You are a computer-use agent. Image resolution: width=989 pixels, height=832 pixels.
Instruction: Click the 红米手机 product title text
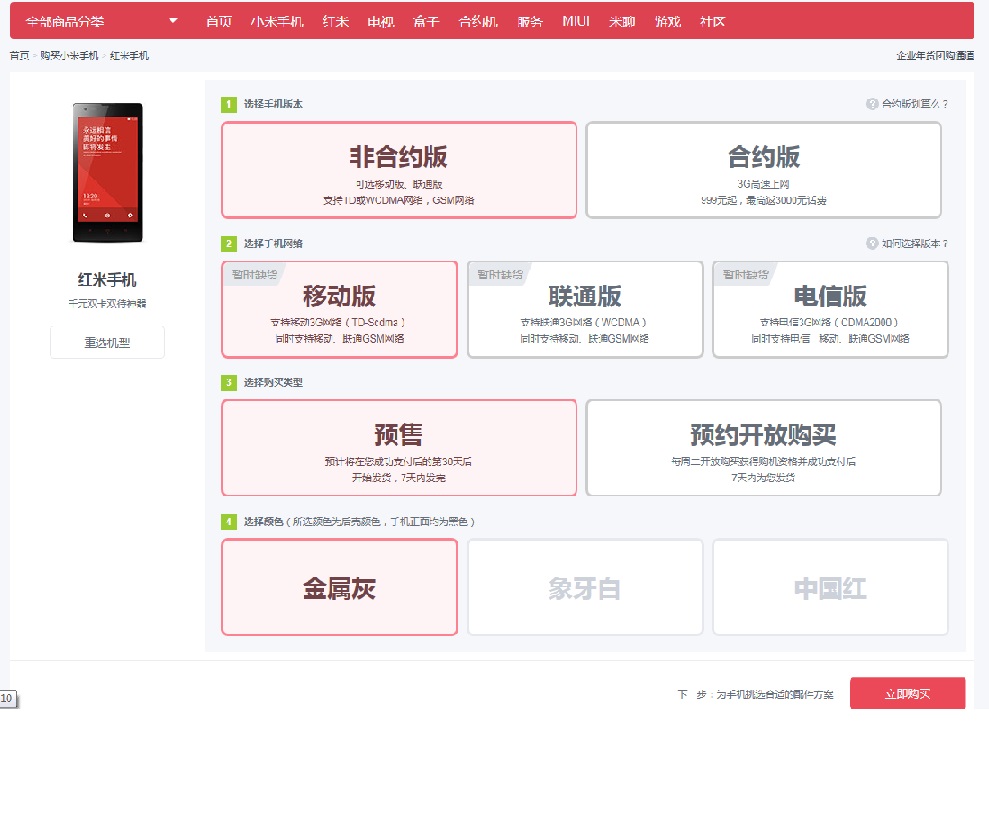point(107,279)
